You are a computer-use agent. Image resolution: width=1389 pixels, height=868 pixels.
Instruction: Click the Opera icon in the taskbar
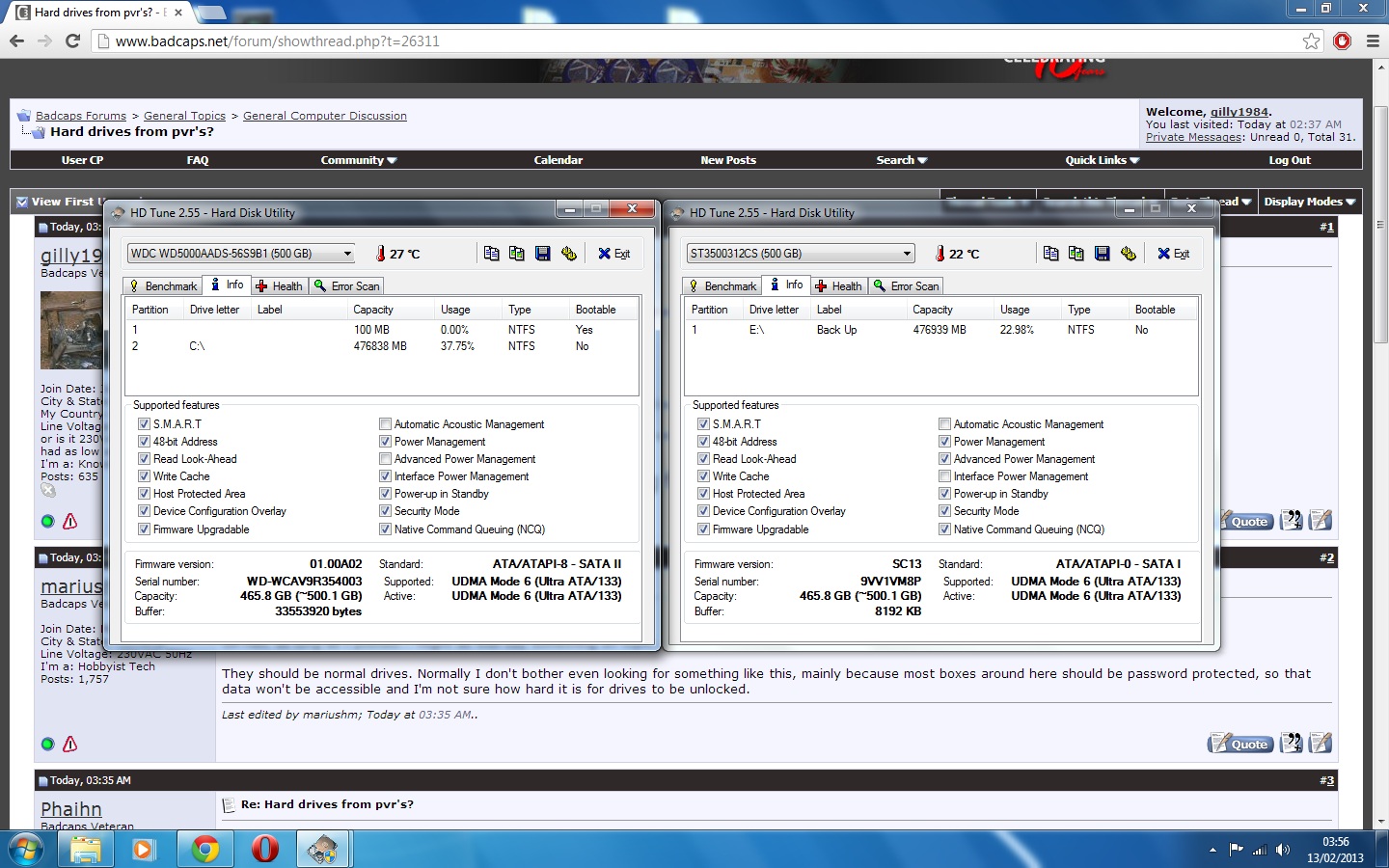click(x=264, y=849)
